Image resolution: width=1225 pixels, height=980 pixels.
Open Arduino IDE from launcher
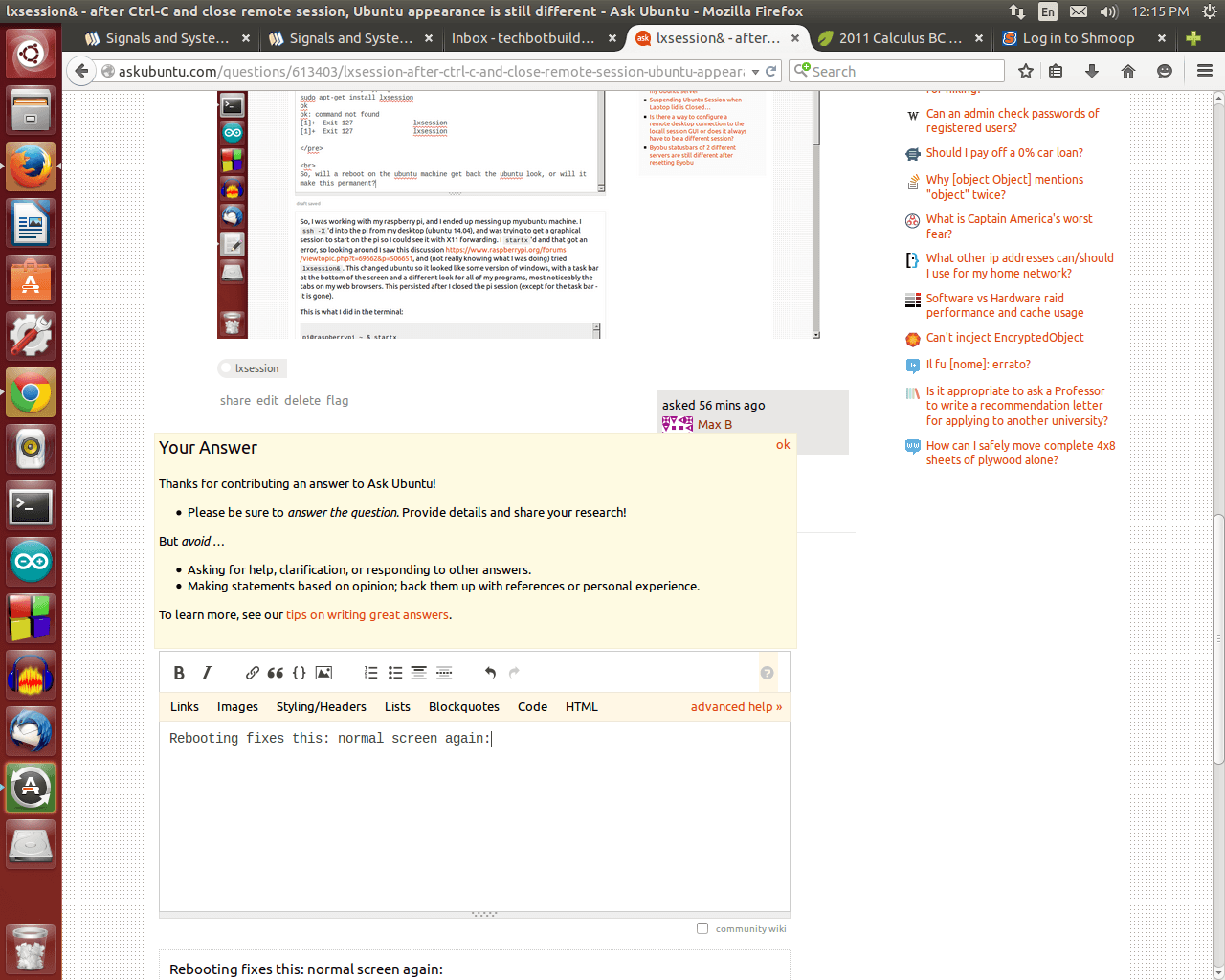(x=31, y=562)
